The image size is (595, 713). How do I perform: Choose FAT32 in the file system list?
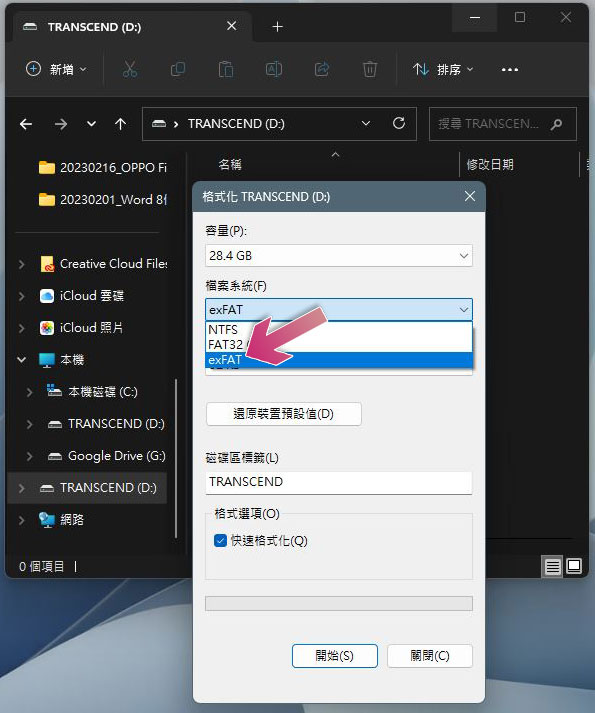(x=339, y=344)
